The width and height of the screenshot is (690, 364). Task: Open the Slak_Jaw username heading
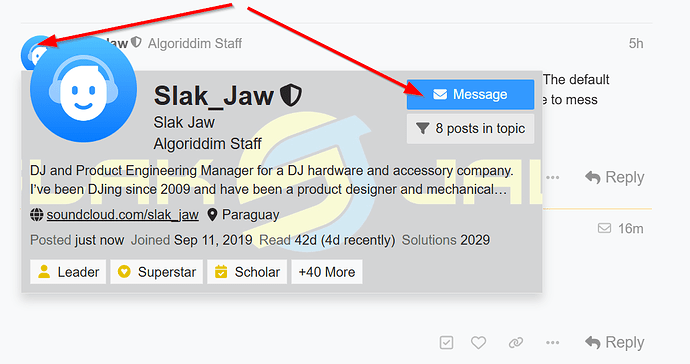pos(213,96)
